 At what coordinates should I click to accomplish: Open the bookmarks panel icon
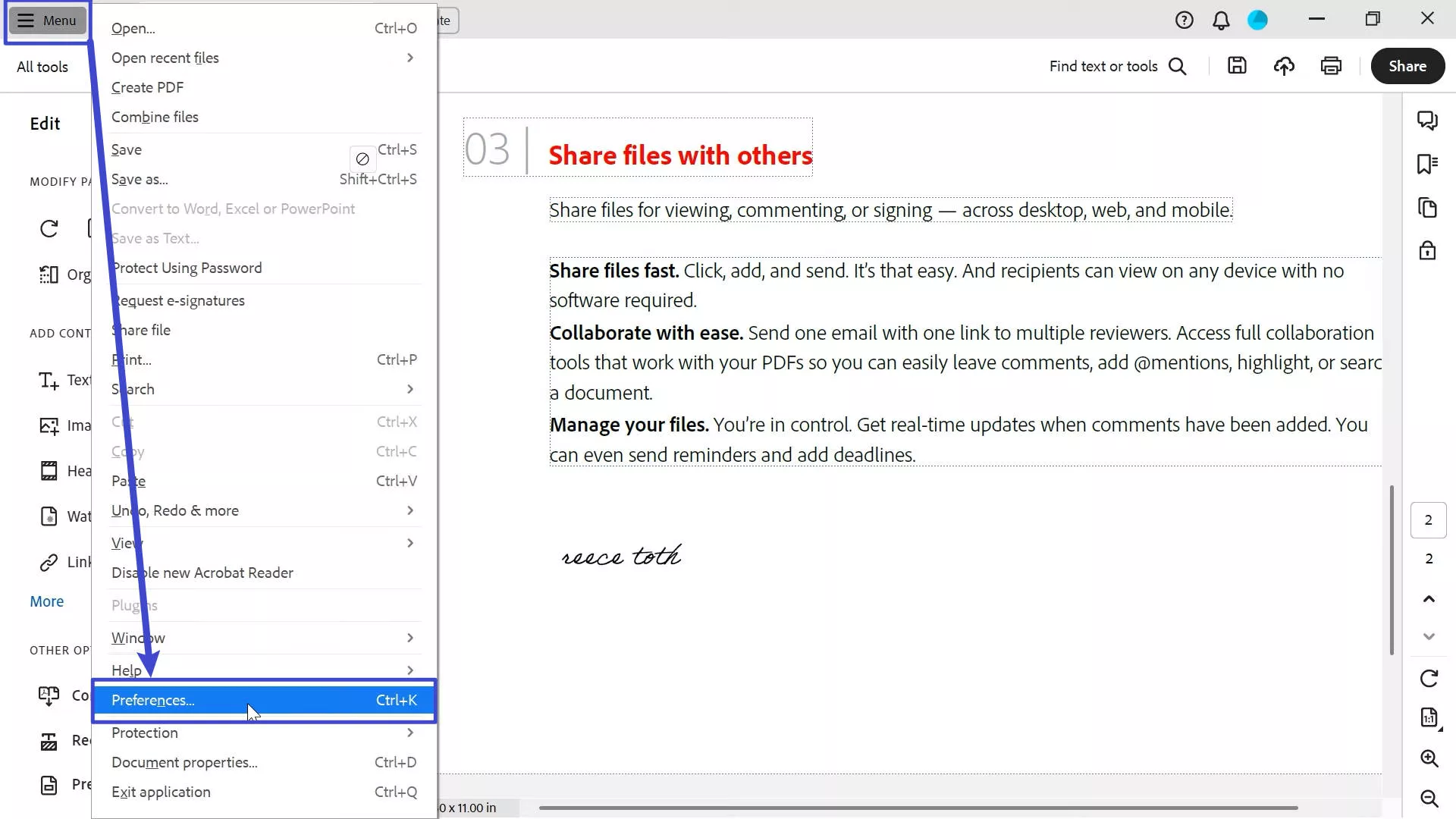tap(1427, 164)
